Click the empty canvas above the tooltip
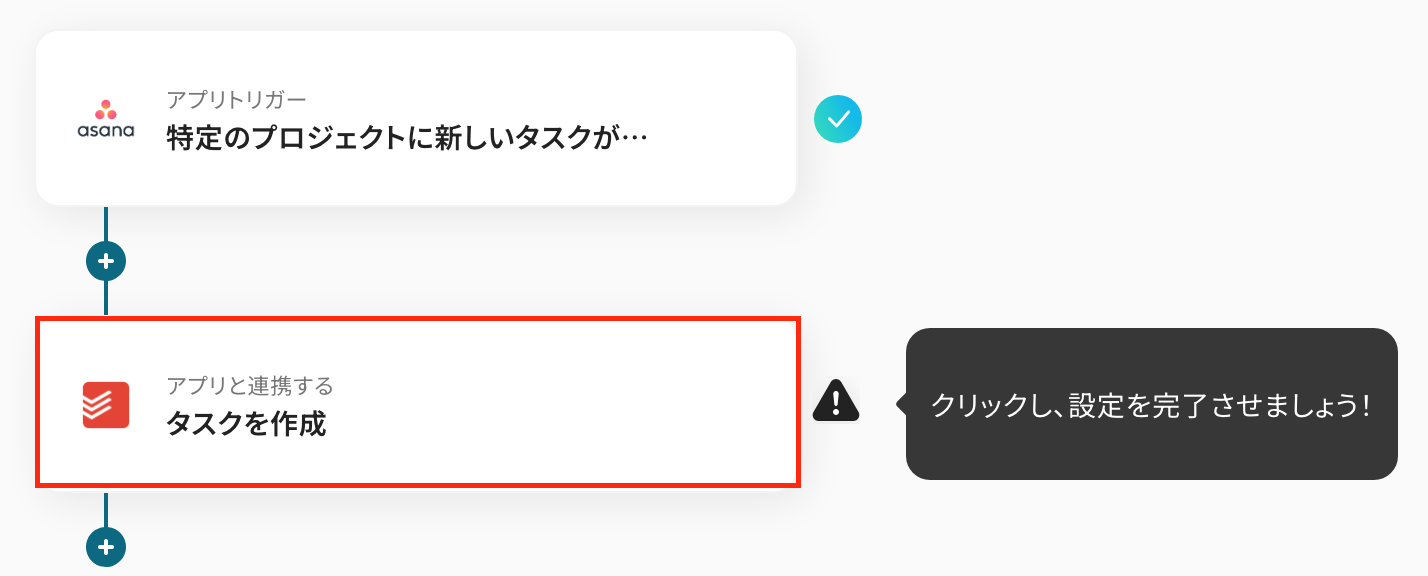 pyautogui.click(x=1150, y=200)
